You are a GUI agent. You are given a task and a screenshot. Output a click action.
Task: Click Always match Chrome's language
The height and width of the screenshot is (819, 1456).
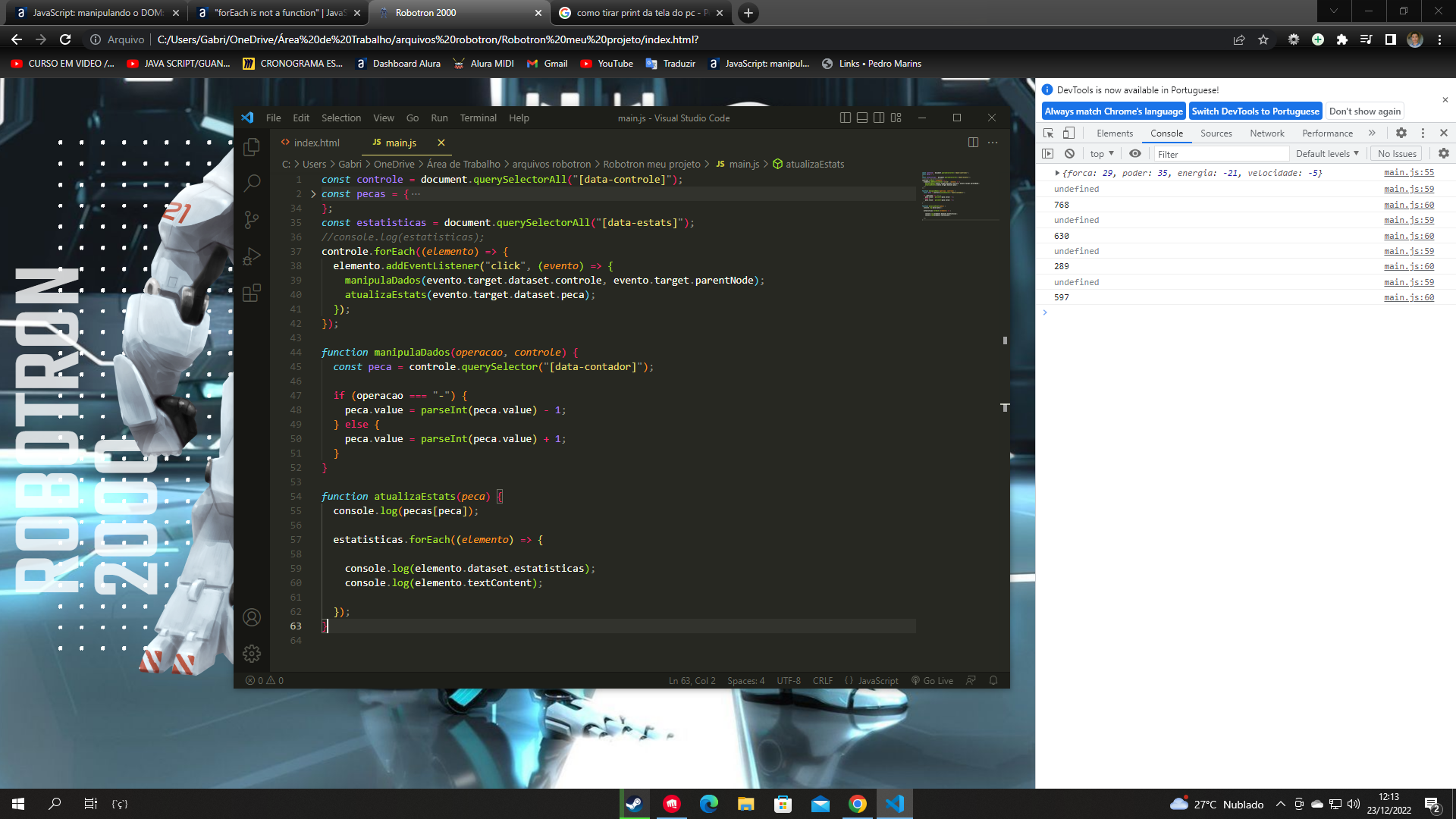(x=1113, y=111)
